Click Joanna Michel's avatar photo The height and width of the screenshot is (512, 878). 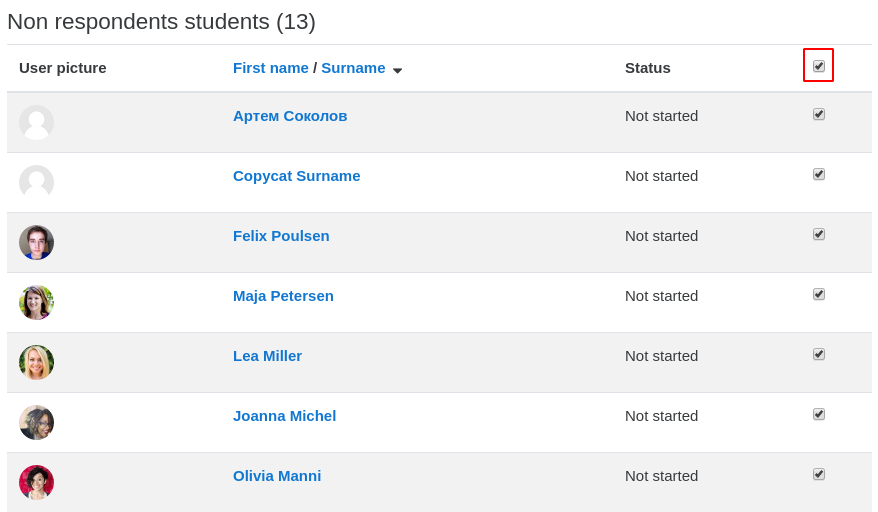[36, 422]
